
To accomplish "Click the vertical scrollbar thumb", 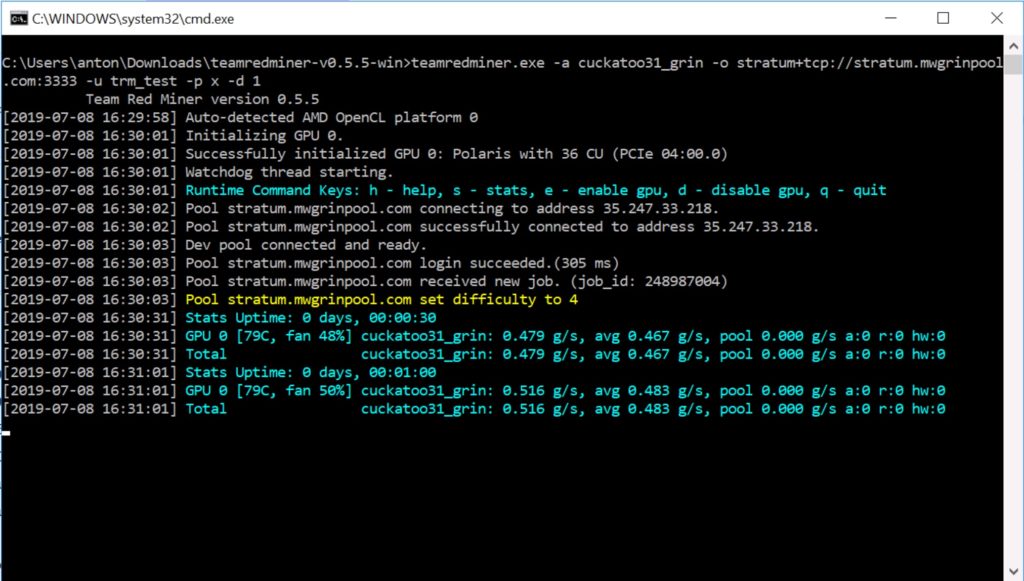I will (x=1014, y=64).
